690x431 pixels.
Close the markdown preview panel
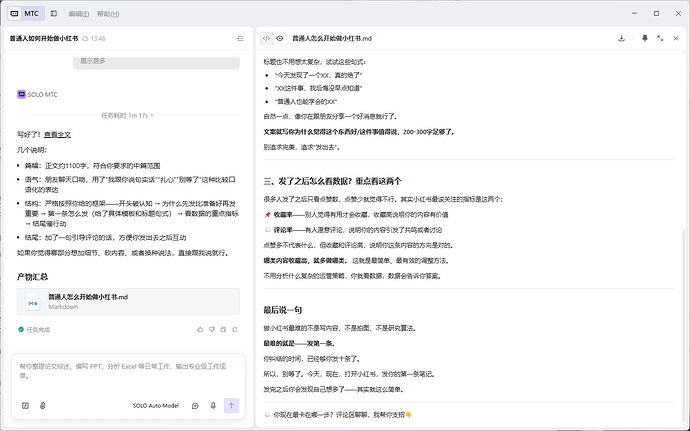click(675, 38)
